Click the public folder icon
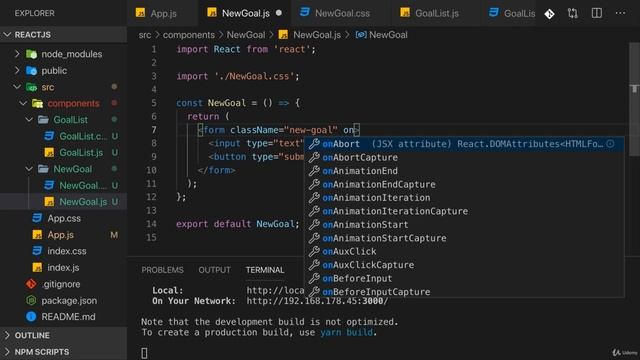 coord(31,71)
